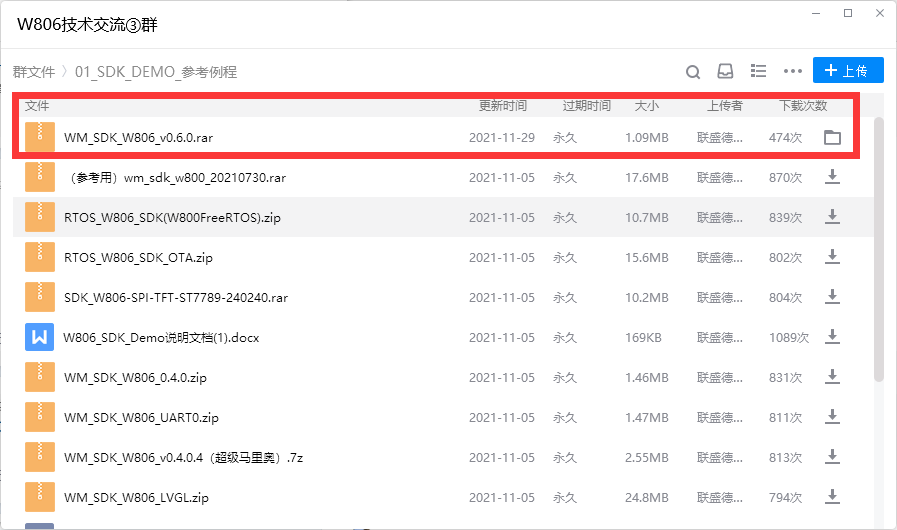Click archive icon of wm_sdk_w800_20210730.rar
Image resolution: width=897 pixels, height=530 pixels.
(x=40, y=177)
